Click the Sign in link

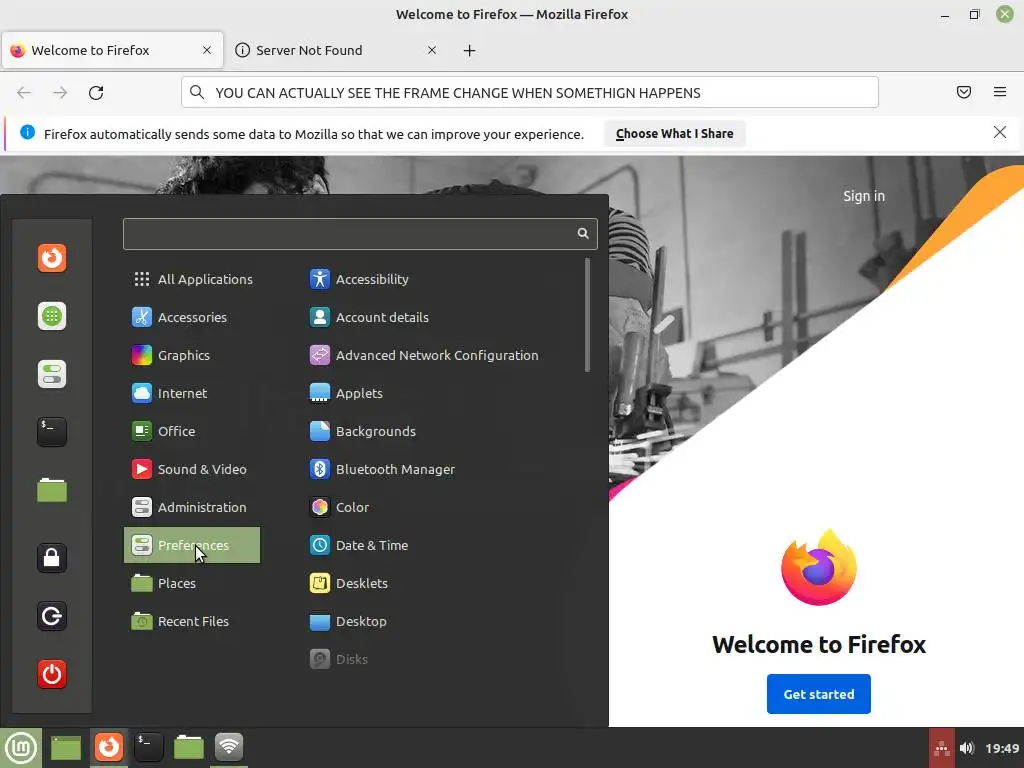863,196
